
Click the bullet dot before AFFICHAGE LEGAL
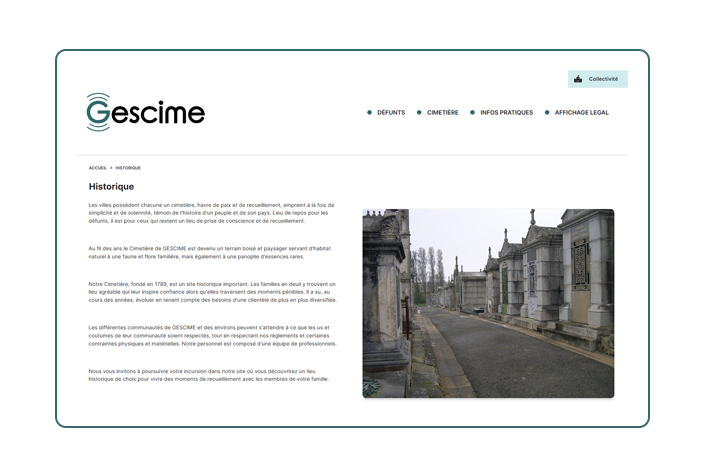pos(547,113)
